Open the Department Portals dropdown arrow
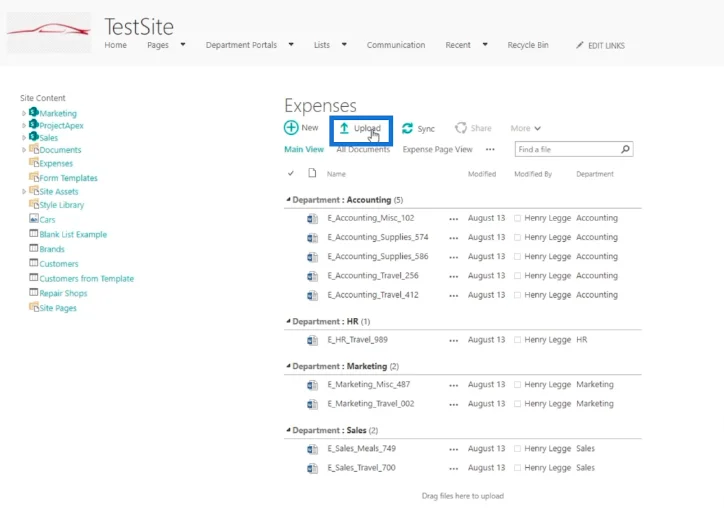This screenshot has width=724, height=526. tap(291, 44)
